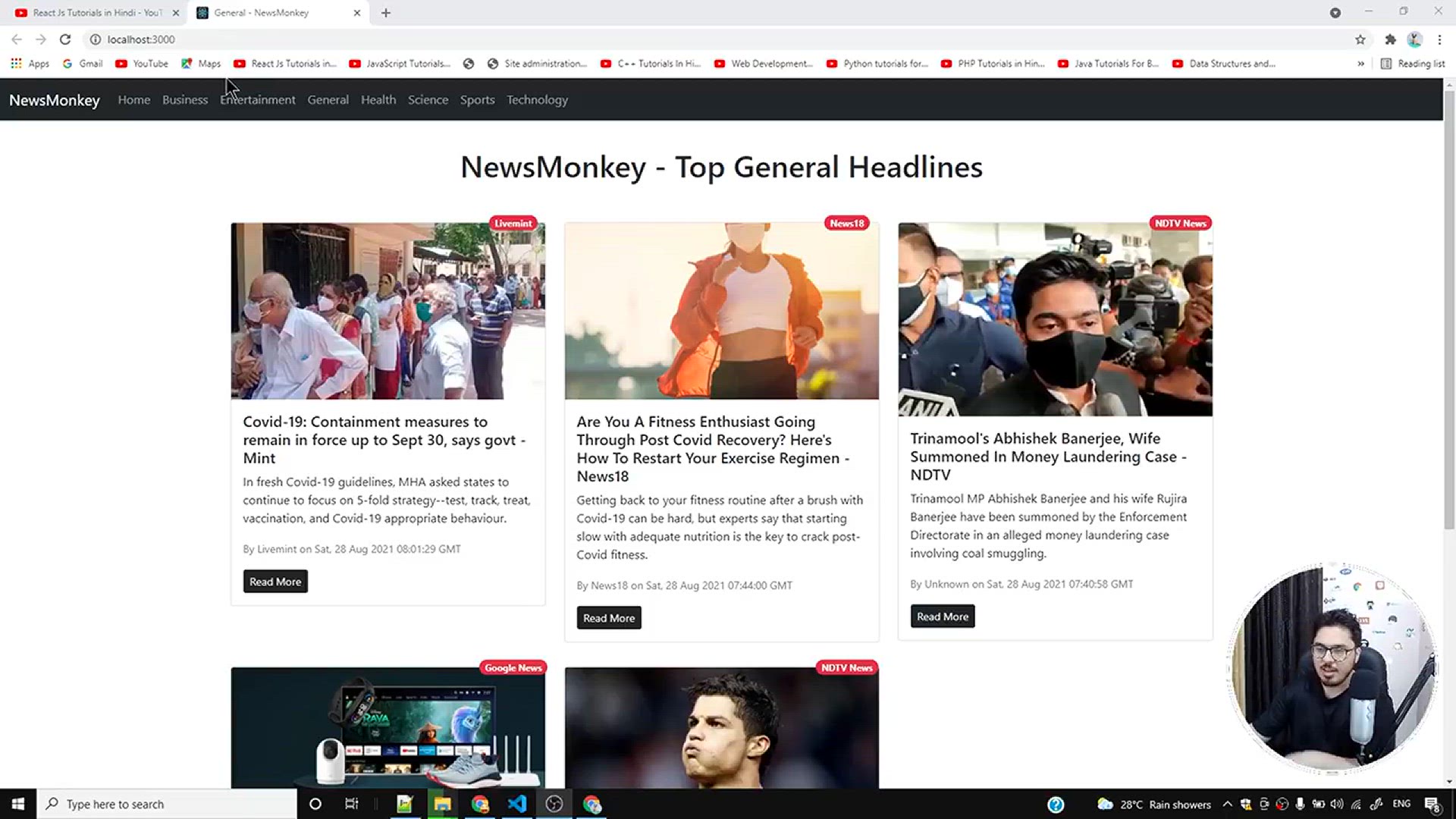1456x819 pixels.
Task: Click NDTV masked man article image
Action: pyautogui.click(x=1056, y=319)
